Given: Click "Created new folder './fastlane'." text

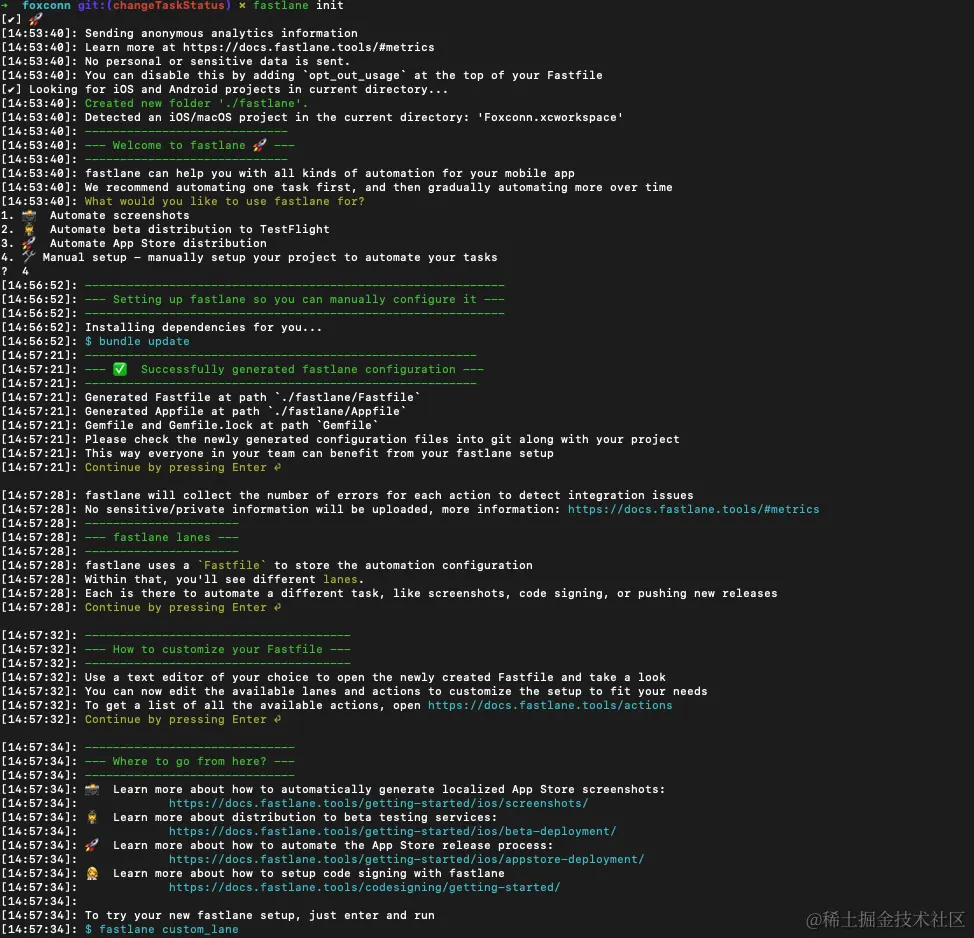Looking at the screenshot, I should tap(196, 103).
